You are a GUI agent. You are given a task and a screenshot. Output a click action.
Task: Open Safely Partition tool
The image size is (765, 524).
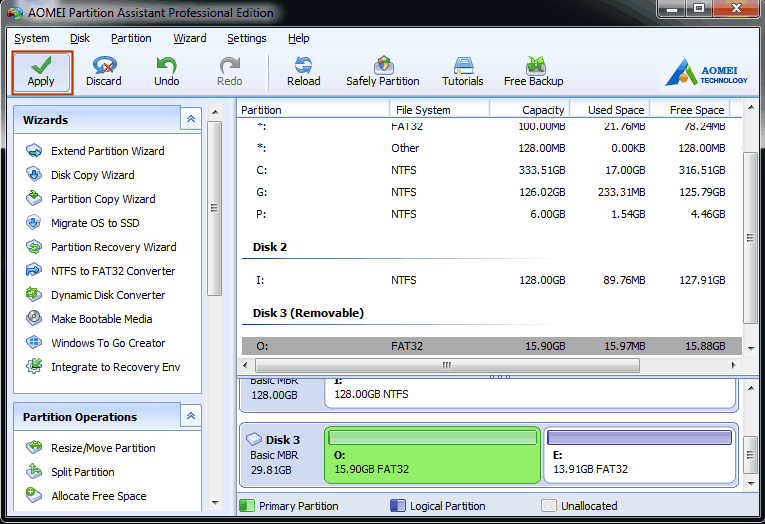pyautogui.click(x=382, y=72)
